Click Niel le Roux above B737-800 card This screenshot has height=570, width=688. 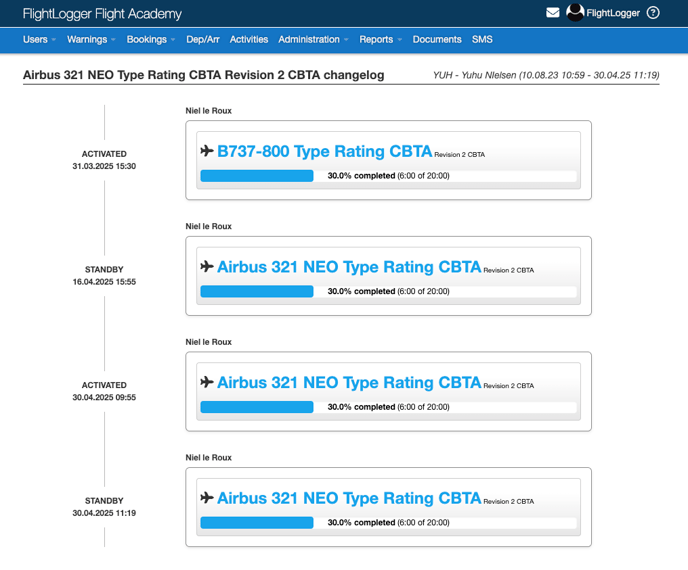point(208,111)
